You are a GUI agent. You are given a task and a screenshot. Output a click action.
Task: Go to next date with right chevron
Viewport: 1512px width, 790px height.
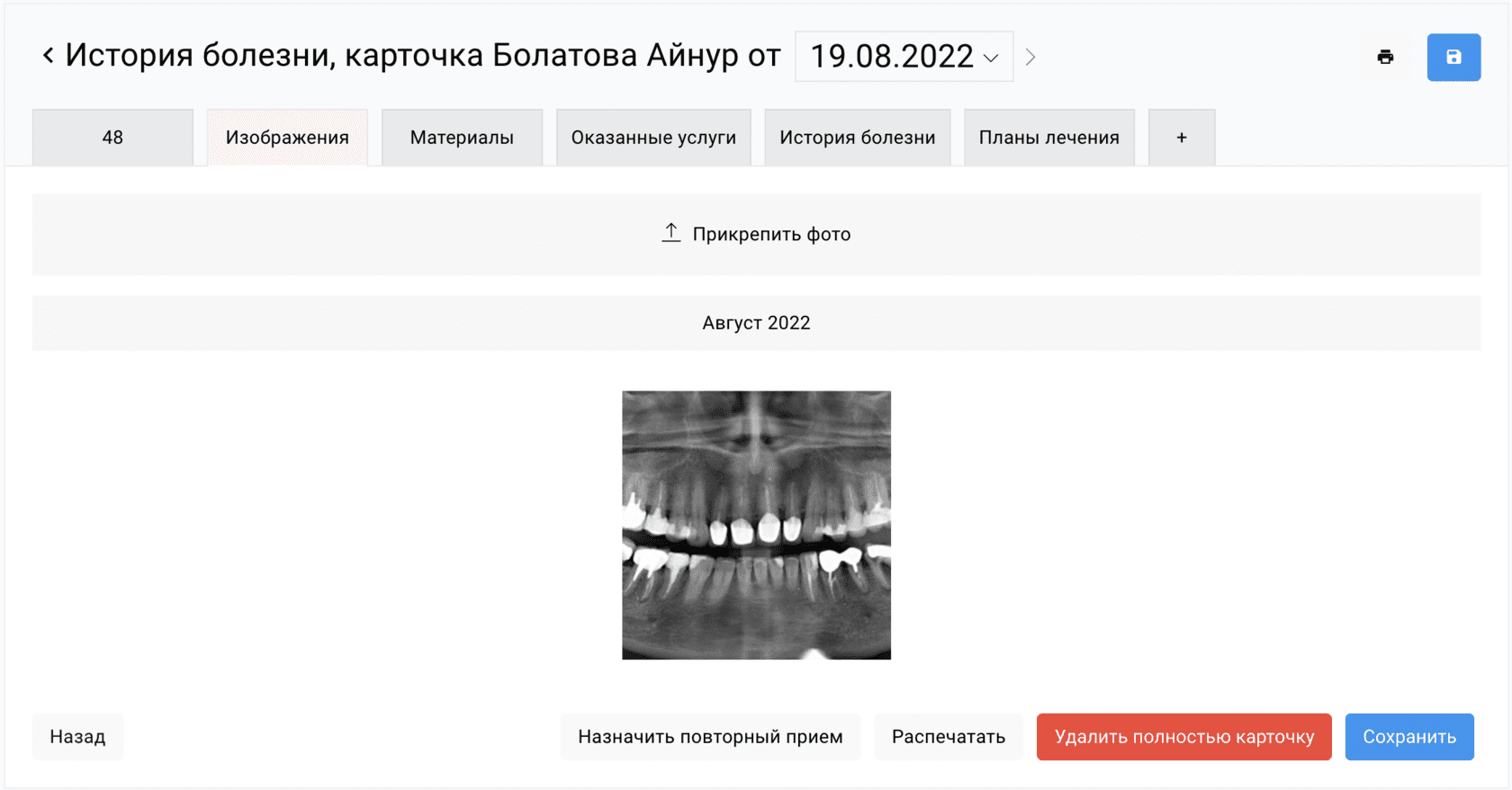click(1030, 58)
